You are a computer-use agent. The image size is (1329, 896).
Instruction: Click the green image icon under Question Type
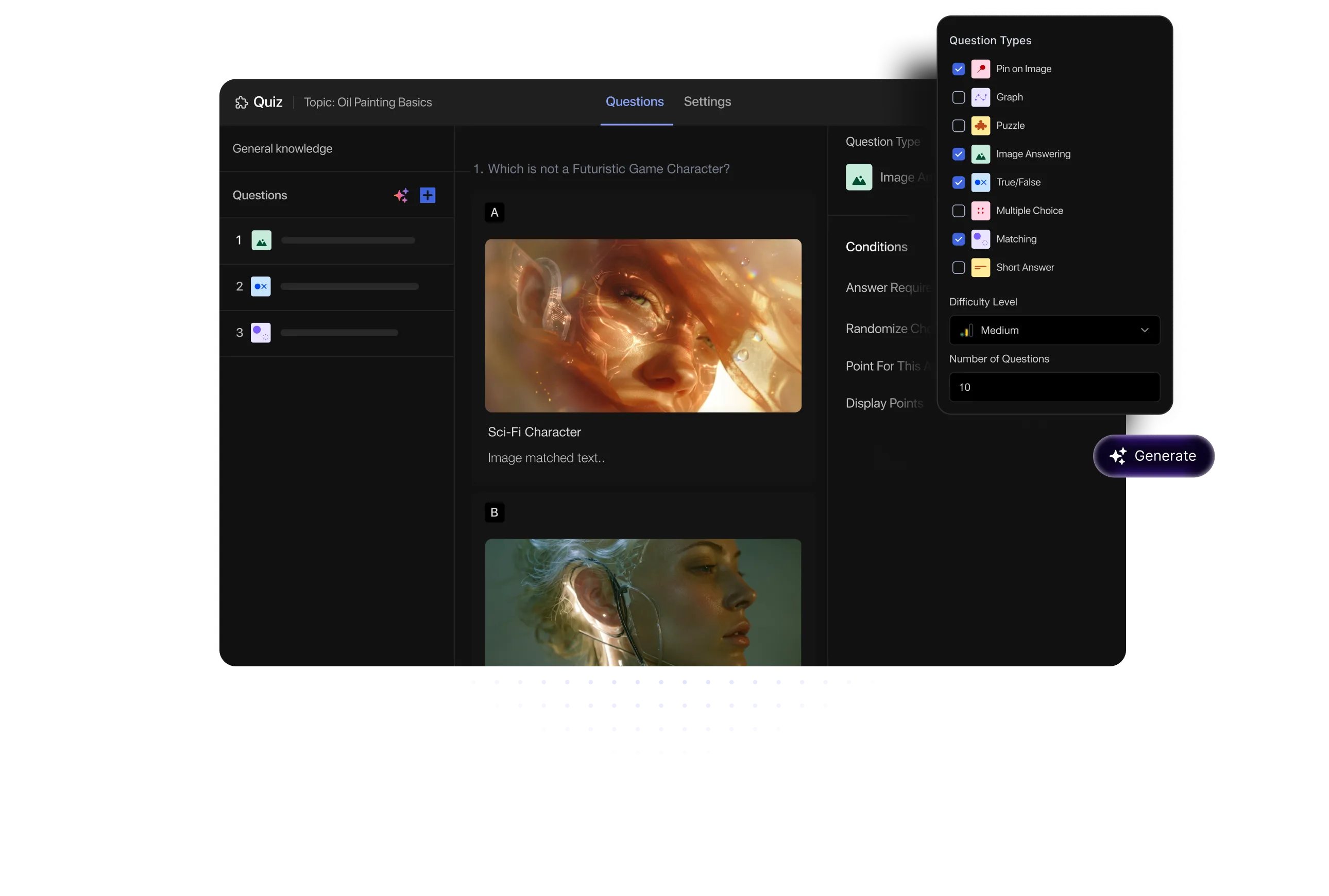859,177
